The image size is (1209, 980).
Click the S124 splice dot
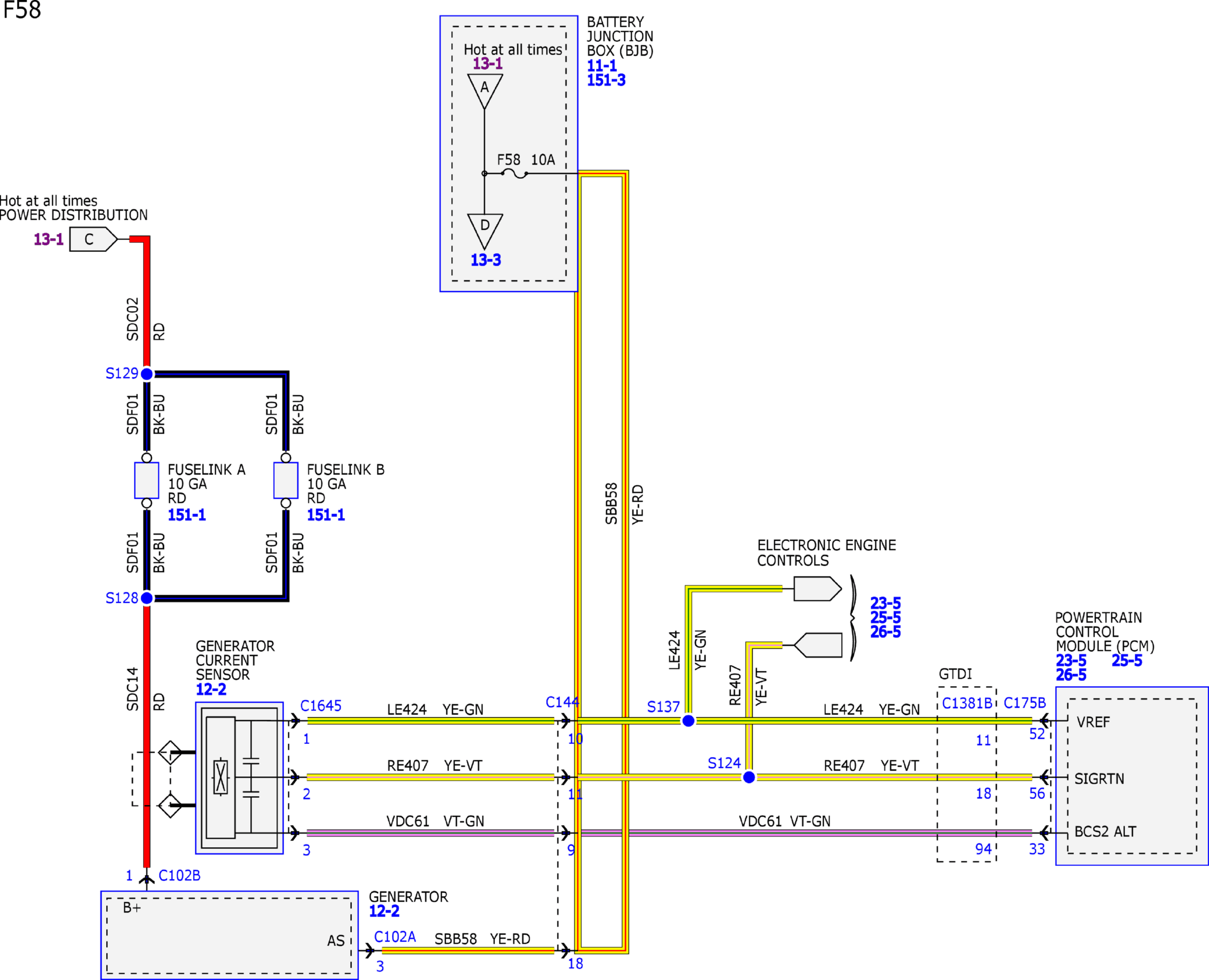[749, 777]
